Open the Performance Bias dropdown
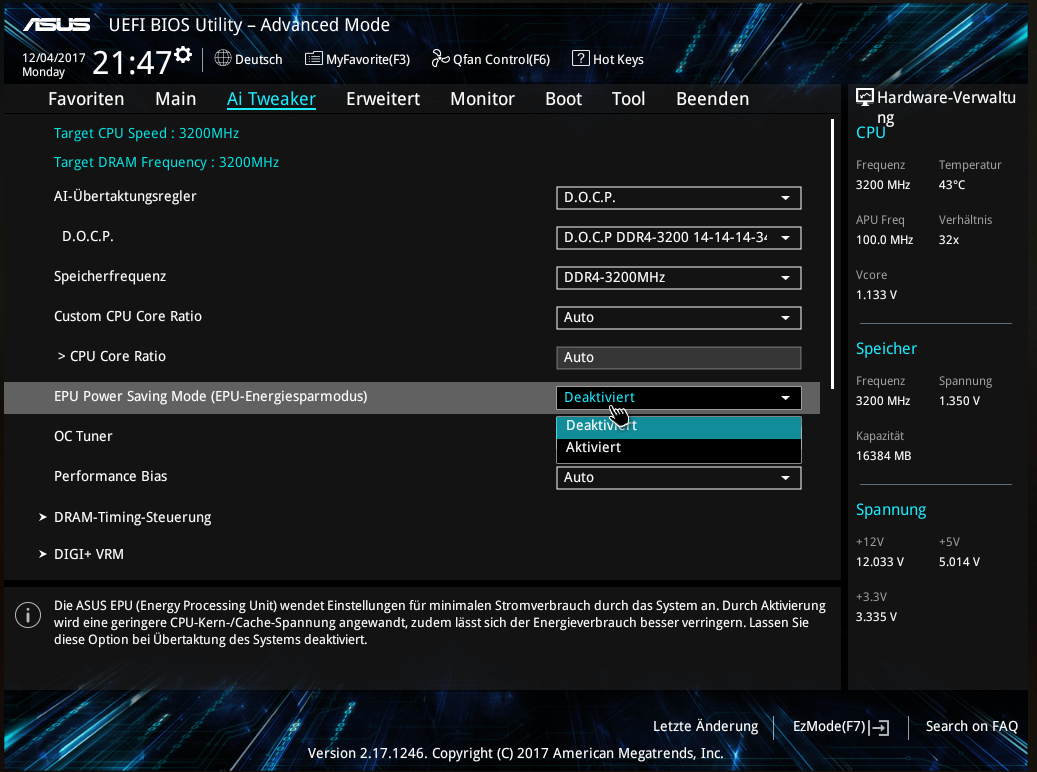 point(679,478)
